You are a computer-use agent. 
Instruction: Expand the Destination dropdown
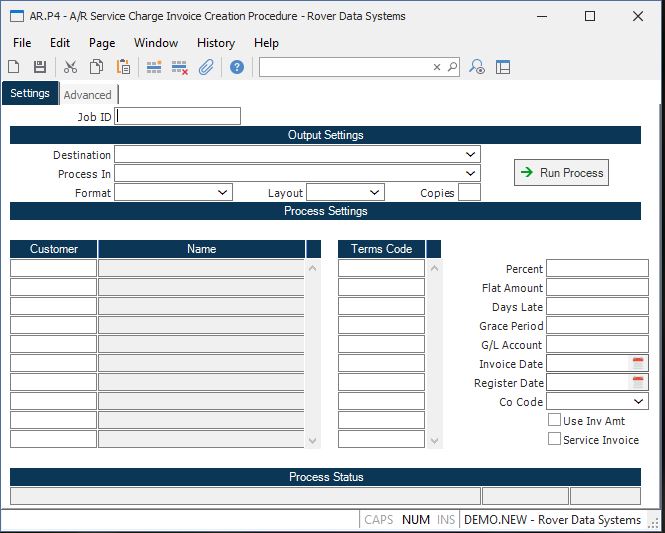click(x=470, y=155)
